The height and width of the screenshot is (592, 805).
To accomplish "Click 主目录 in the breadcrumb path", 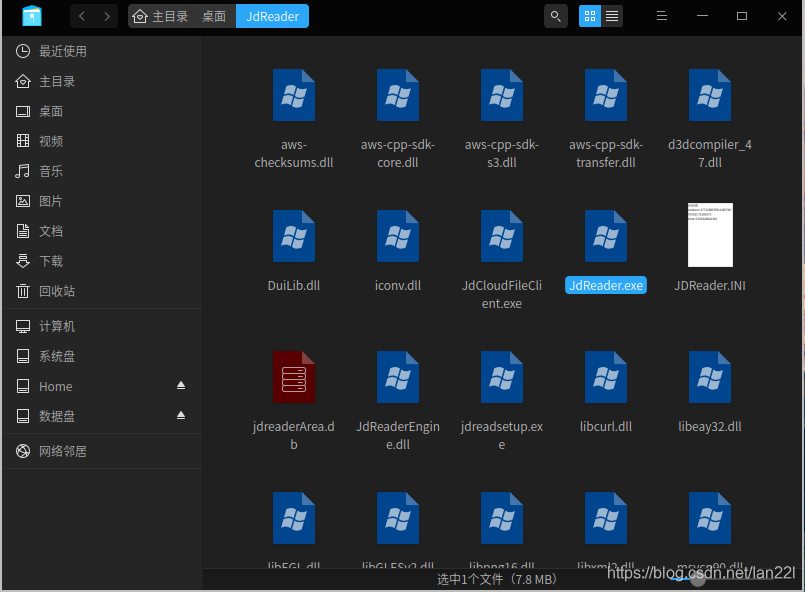I will click(160, 16).
